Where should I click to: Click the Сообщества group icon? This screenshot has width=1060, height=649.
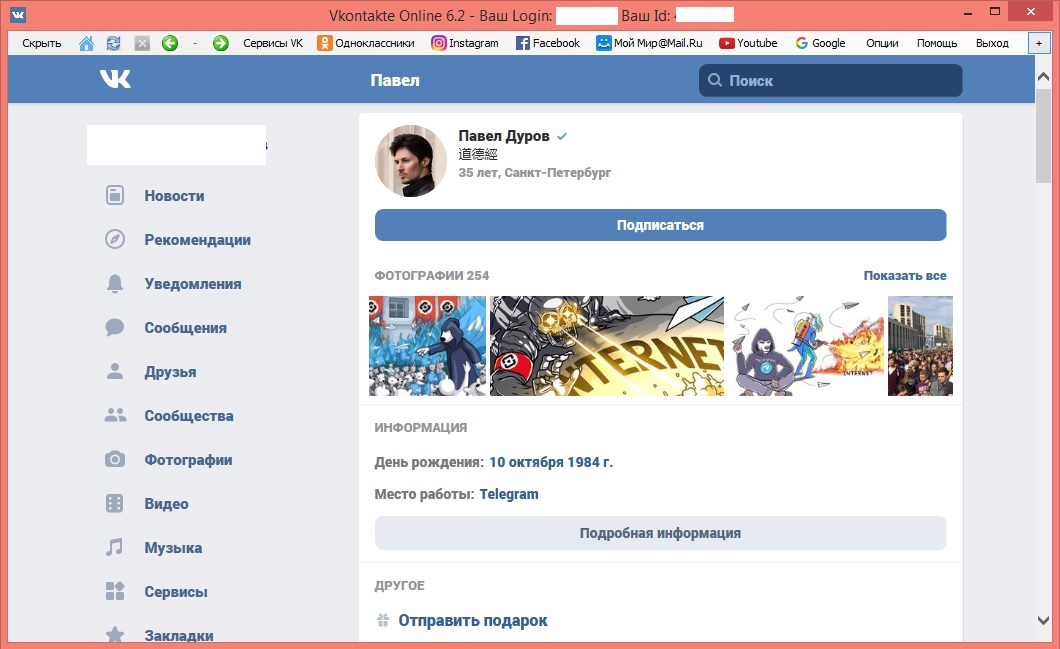click(x=115, y=415)
